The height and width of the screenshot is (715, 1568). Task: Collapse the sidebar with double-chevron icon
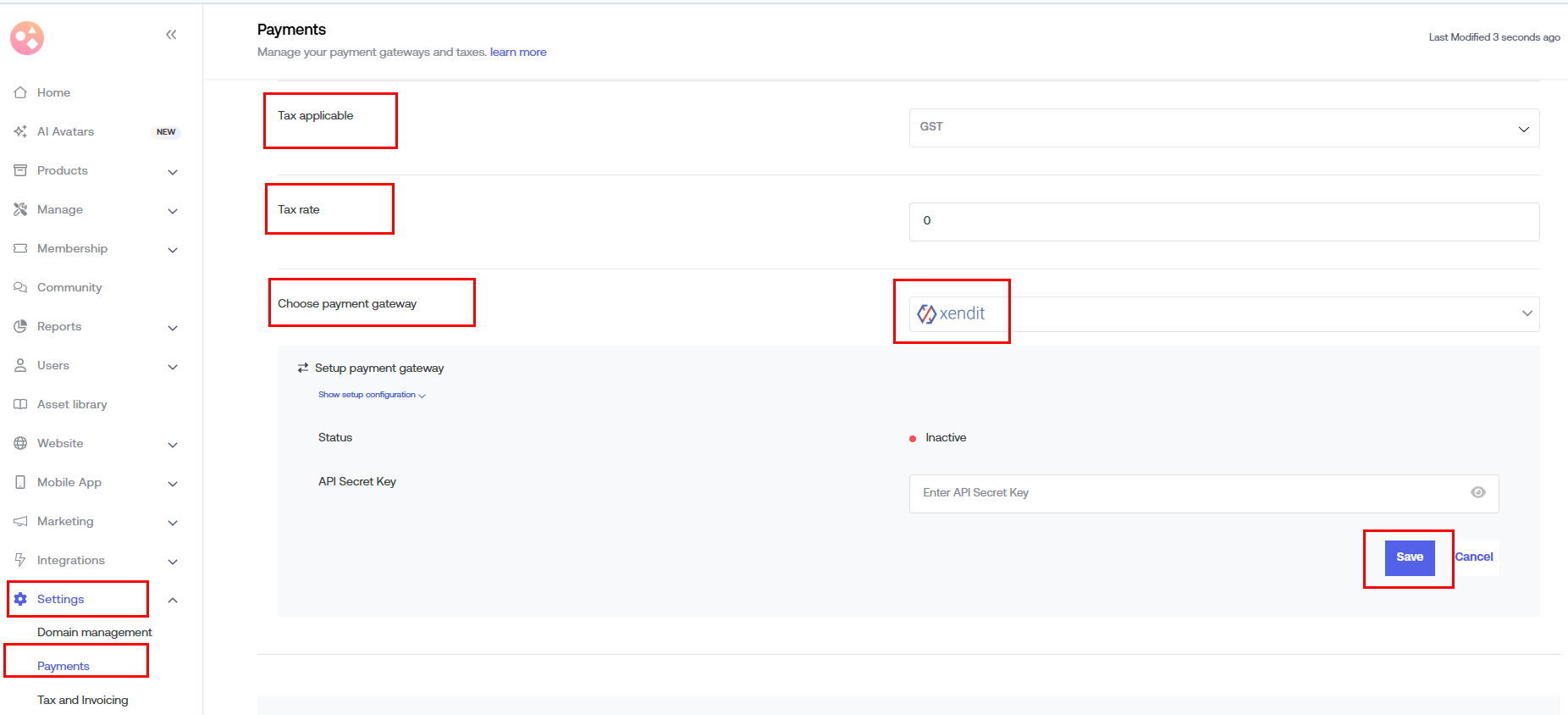[x=171, y=35]
